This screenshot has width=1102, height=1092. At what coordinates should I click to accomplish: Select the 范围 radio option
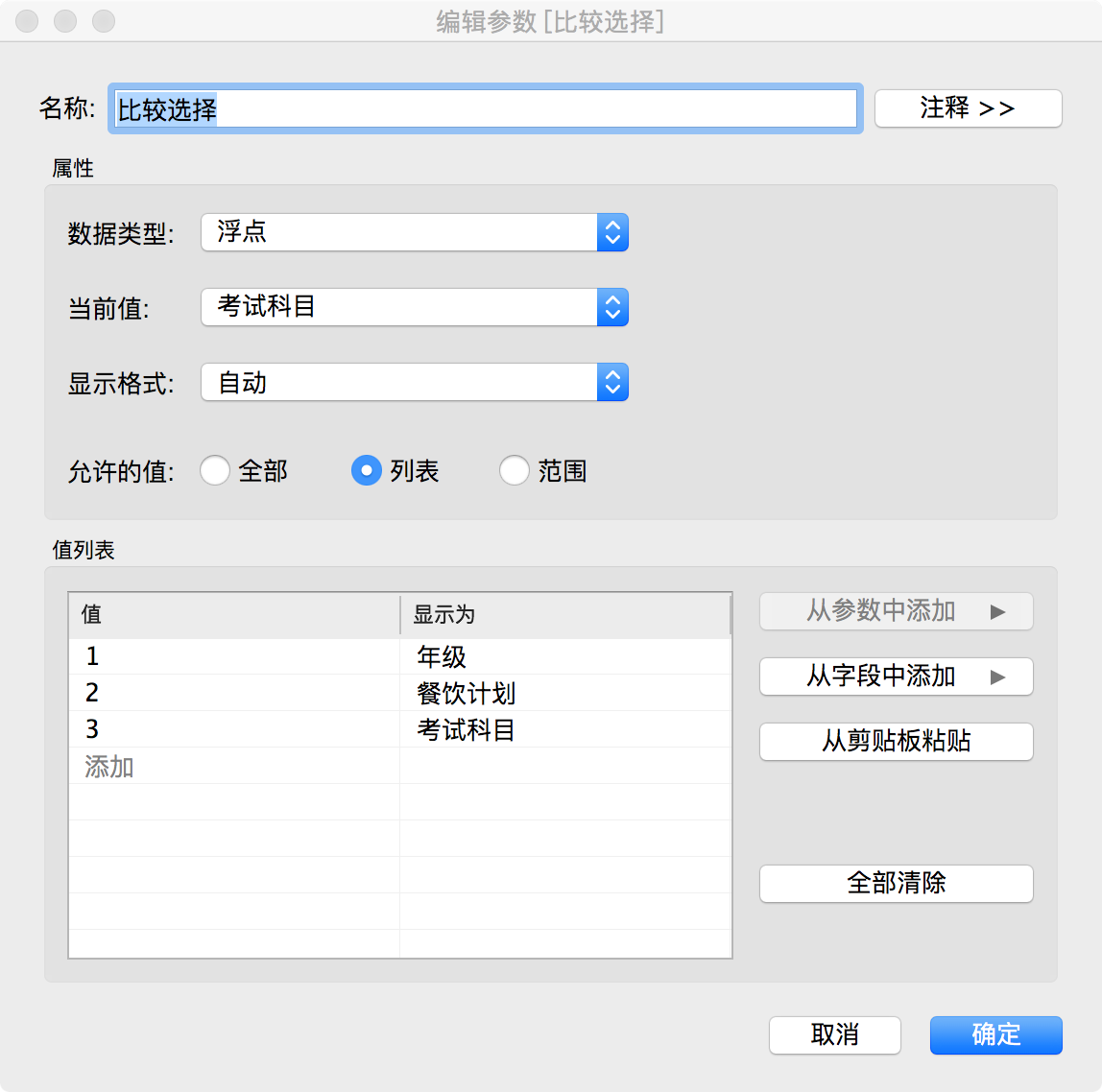(x=515, y=470)
